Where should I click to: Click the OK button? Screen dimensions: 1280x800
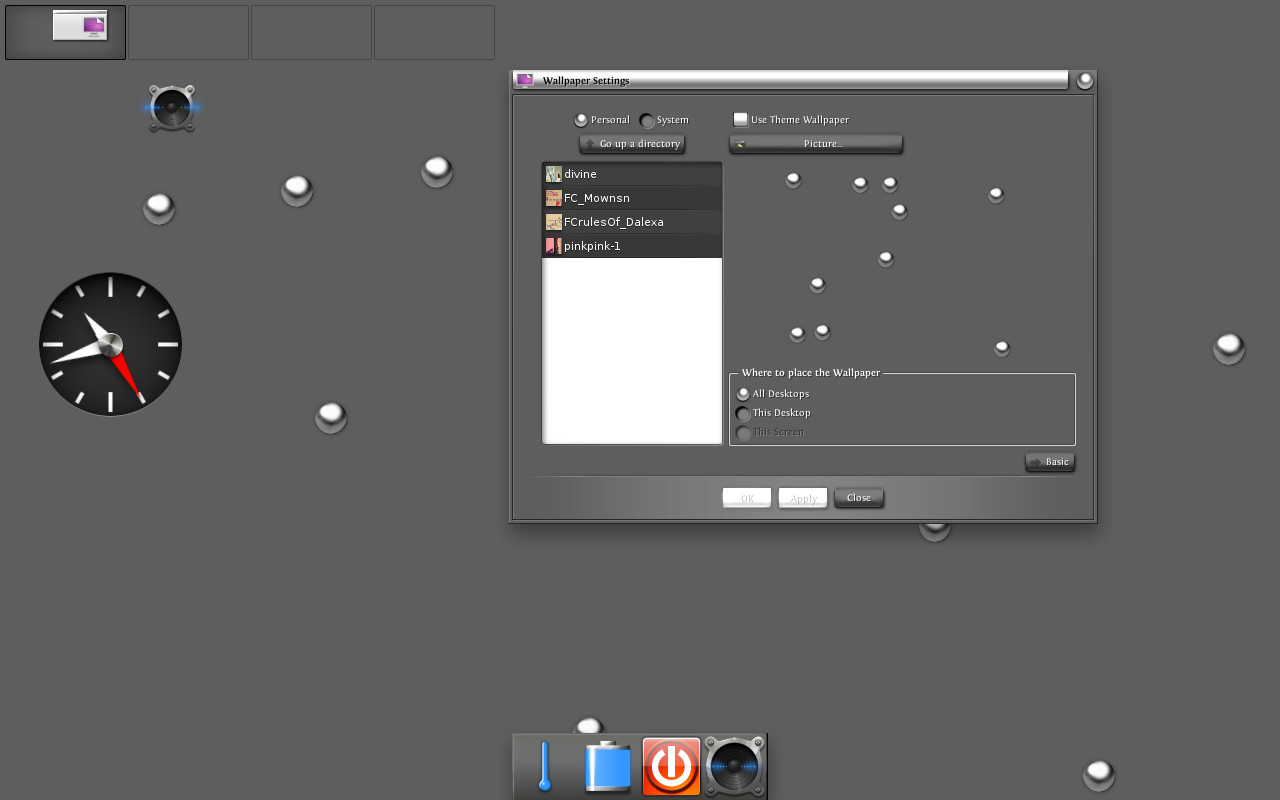[x=747, y=498]
